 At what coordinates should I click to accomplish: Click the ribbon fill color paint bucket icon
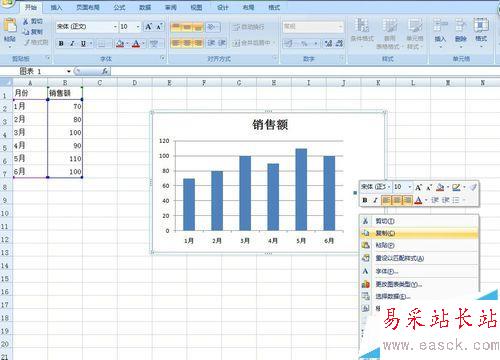tap(120, 44)
